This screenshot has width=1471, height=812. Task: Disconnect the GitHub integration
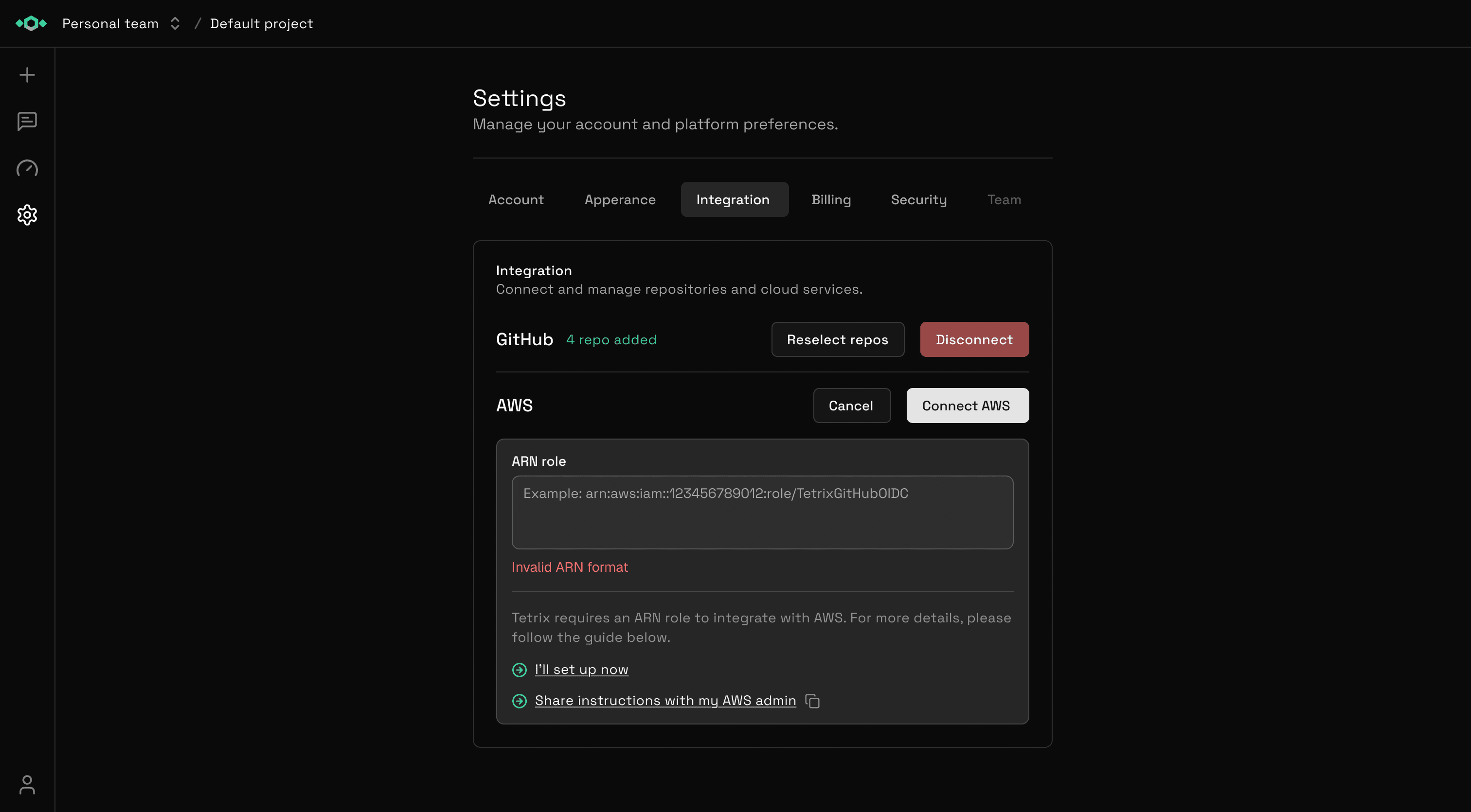974,339
